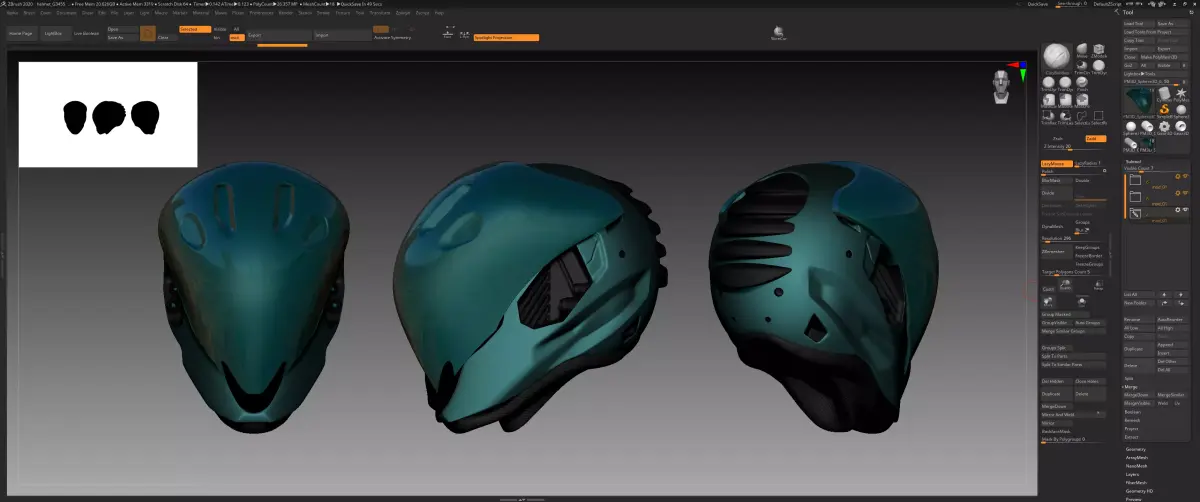
Task: Click Make PolyMesh3D button
Action: [1166, 57]
